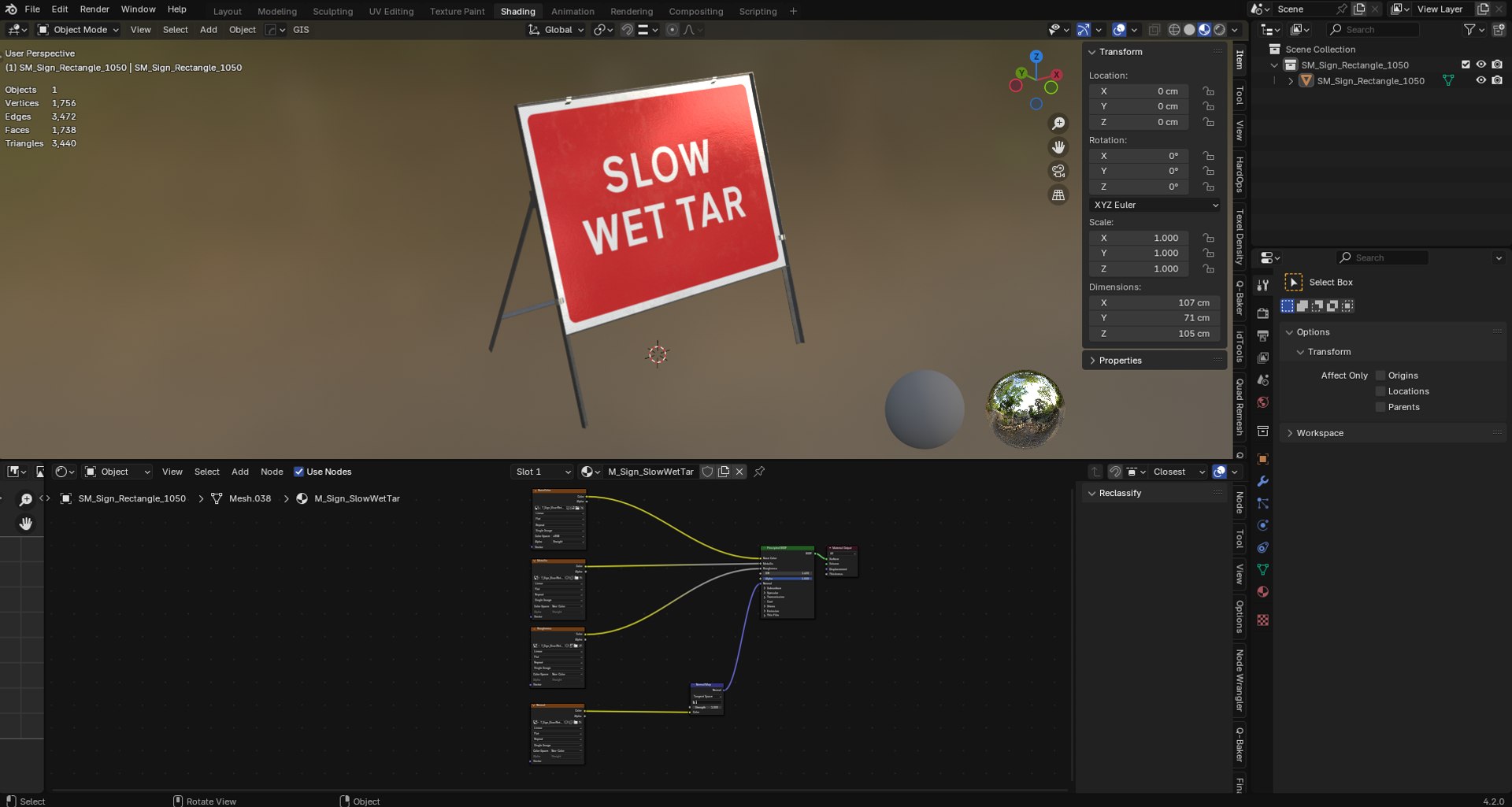Open Object Mode dropdown
This screenshot has height=807, width=1512.
click(x=79, y=30)
